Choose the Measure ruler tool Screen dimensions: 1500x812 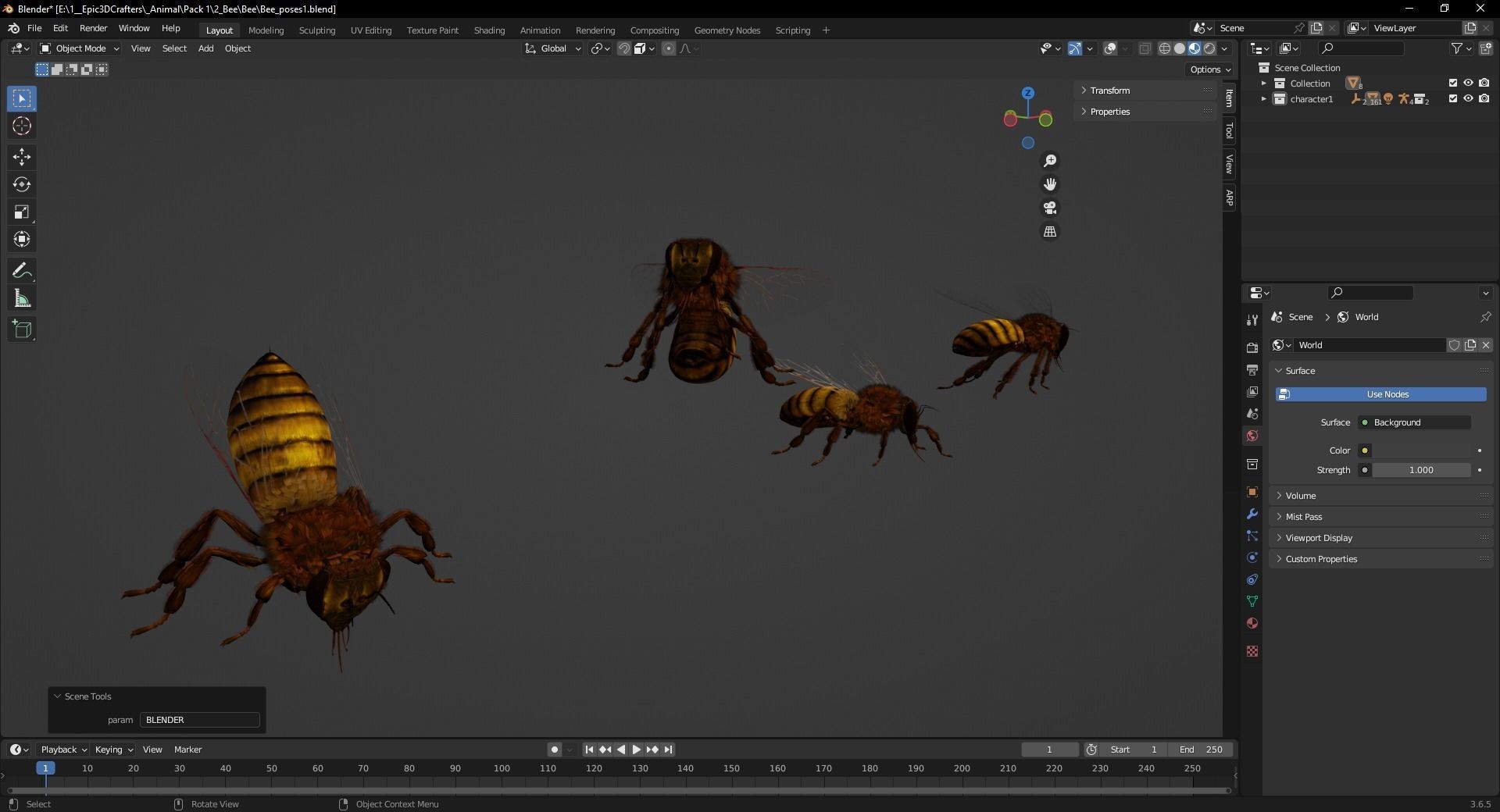22,298
